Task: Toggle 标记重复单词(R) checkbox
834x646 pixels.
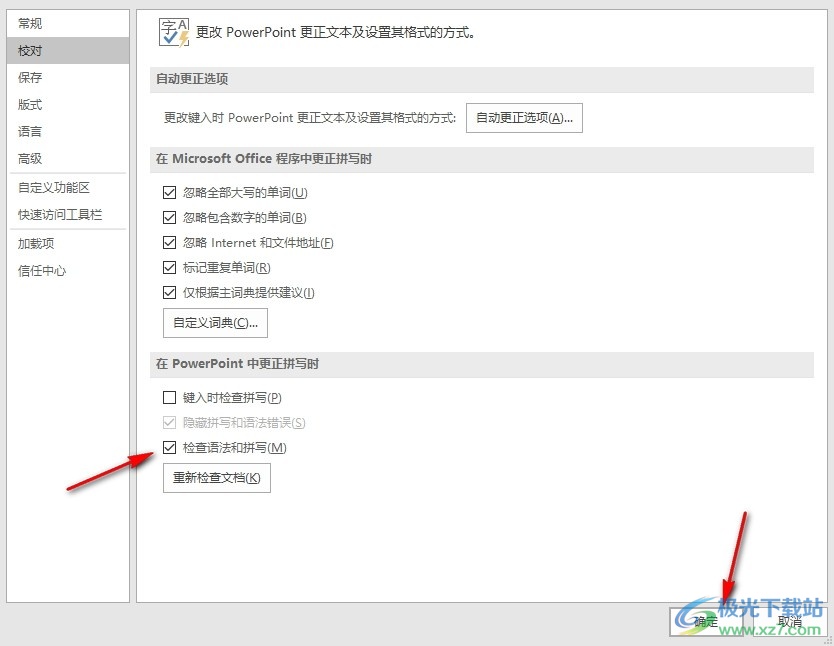Action: pos(169,267)
